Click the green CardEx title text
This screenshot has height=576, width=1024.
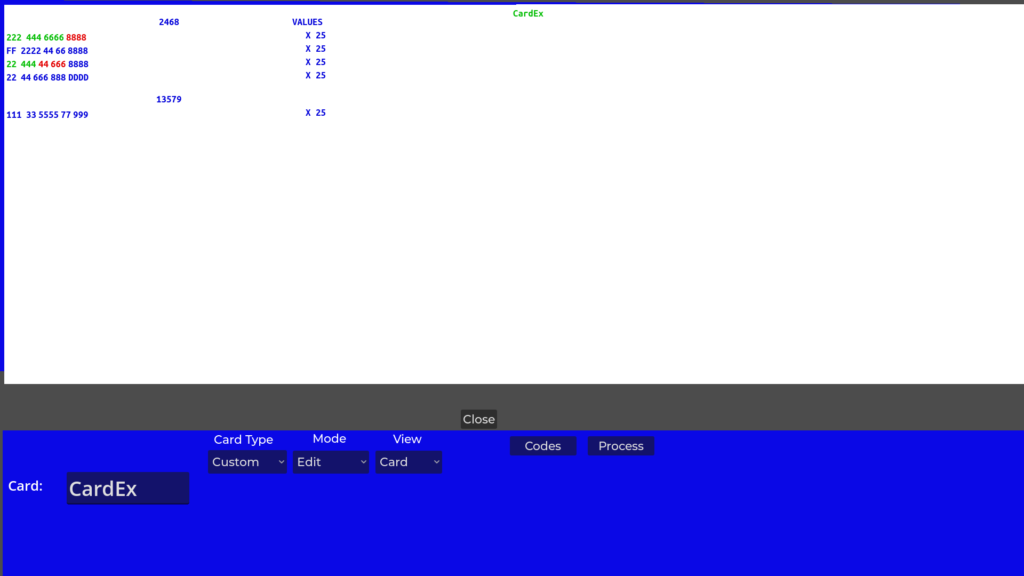[527, 14]
